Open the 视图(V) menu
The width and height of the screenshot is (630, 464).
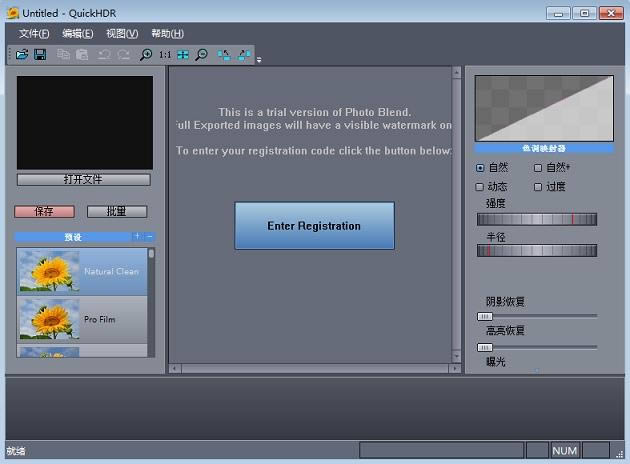(x=122, y=34)
